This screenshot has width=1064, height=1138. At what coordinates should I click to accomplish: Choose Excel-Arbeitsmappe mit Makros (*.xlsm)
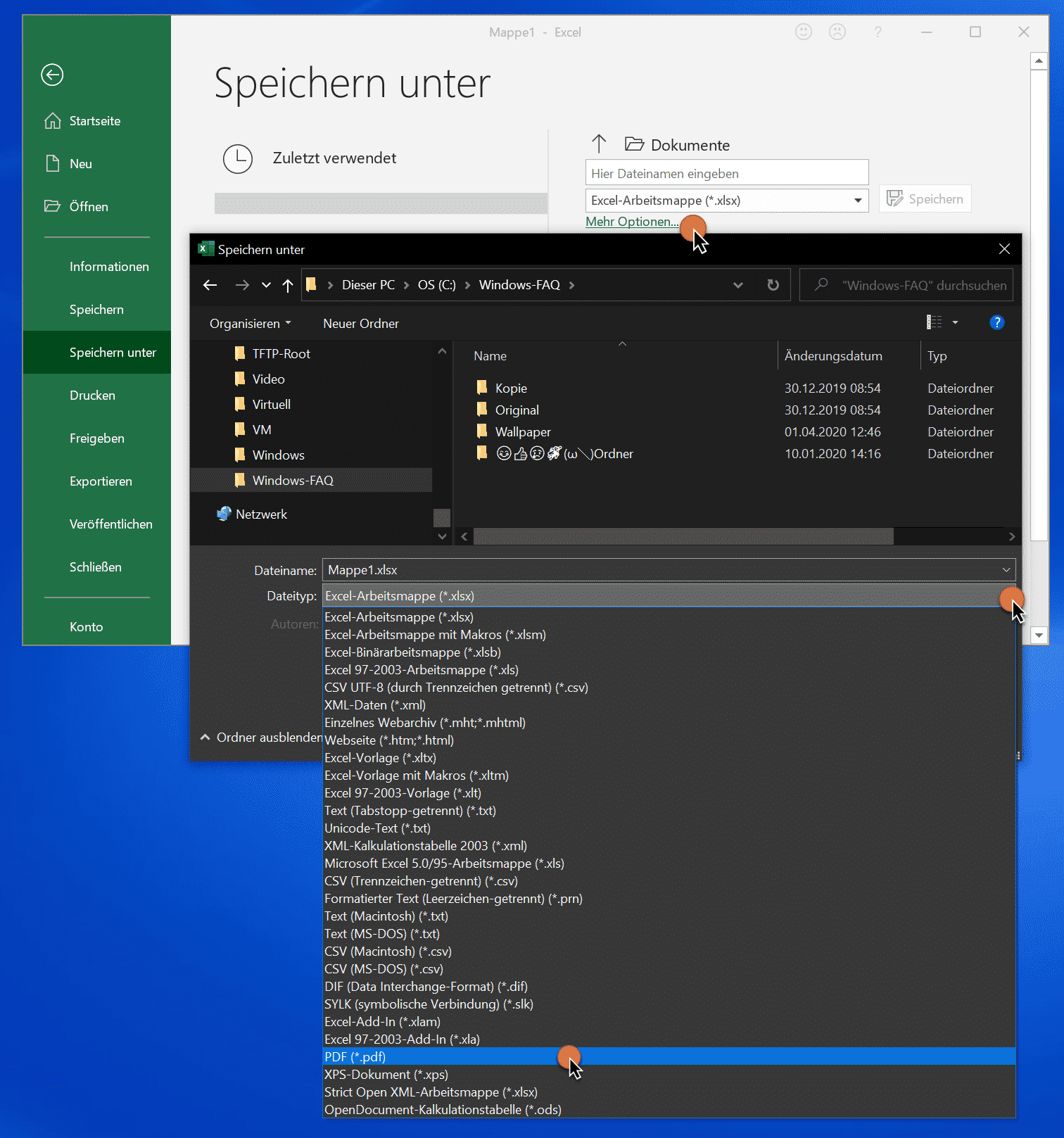coord(669,635)
